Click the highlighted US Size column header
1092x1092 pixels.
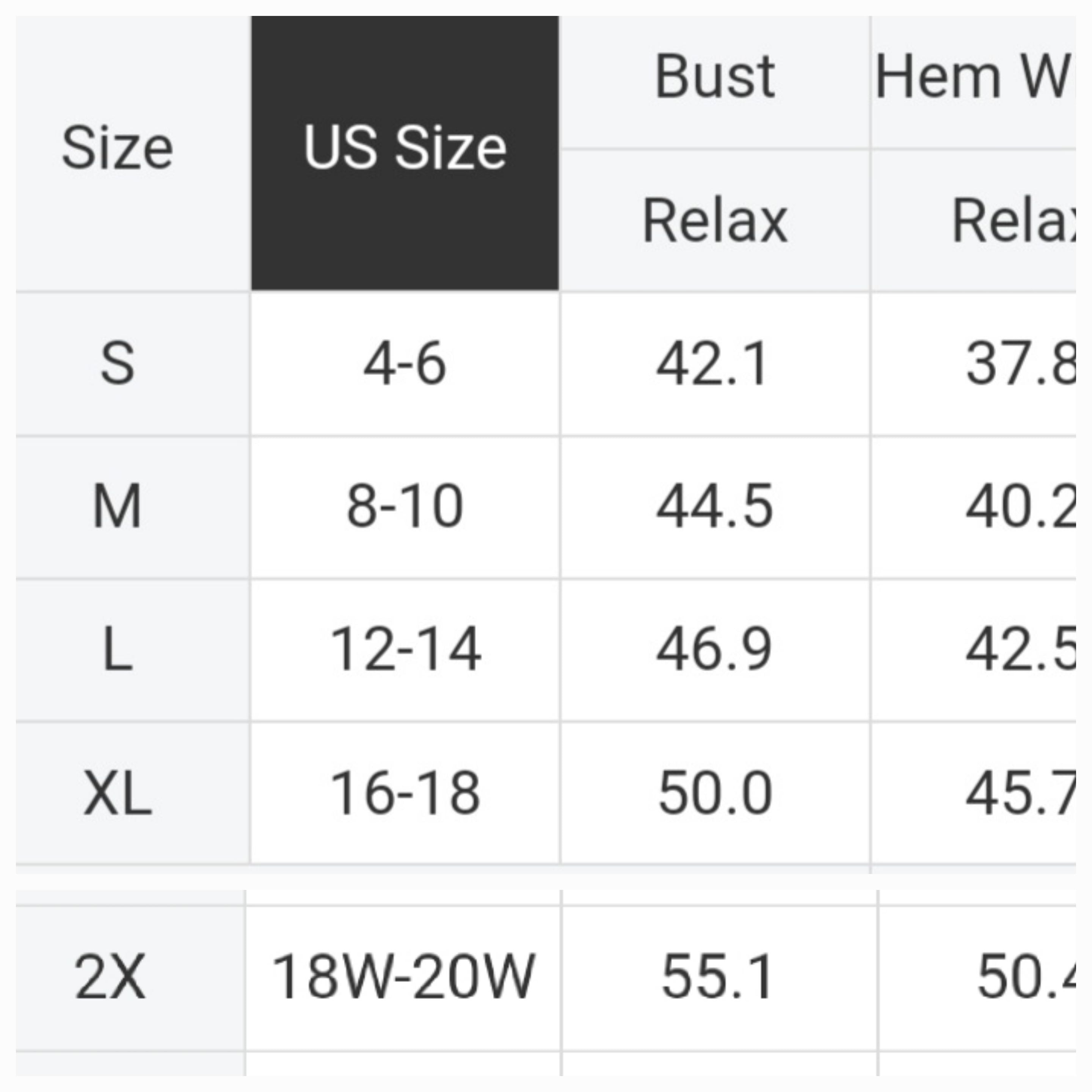click(x=405, y=148)
